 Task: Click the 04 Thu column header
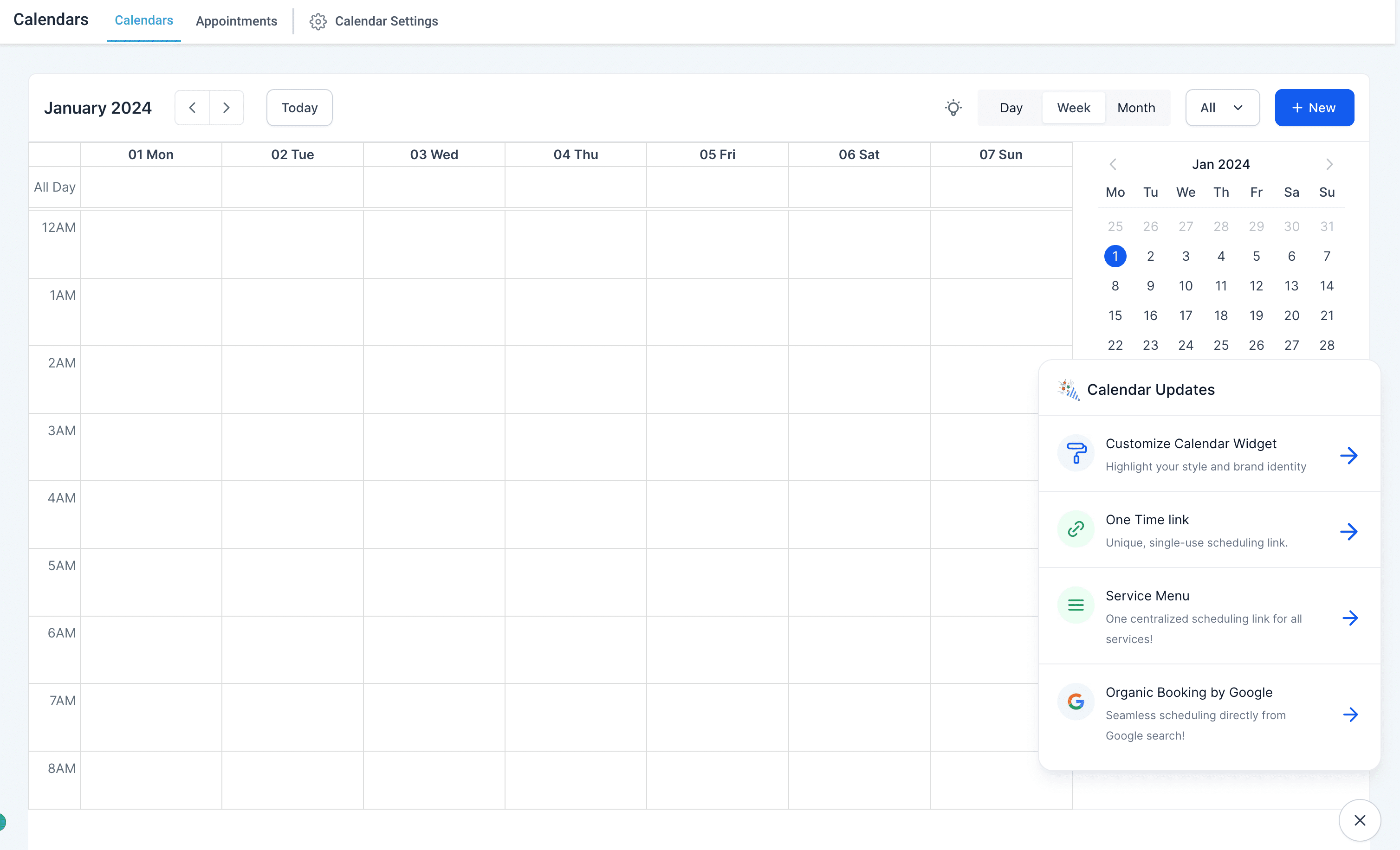[x=576, y=155]
